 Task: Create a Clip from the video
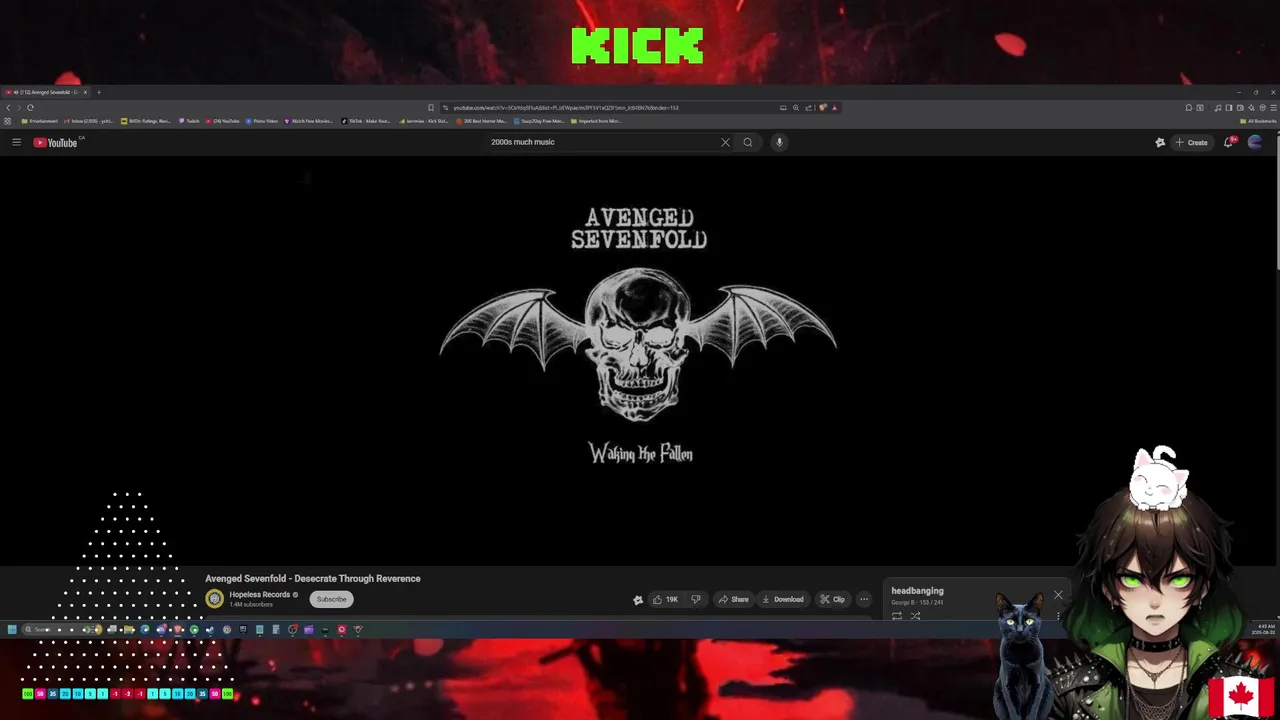click(832, 599)
